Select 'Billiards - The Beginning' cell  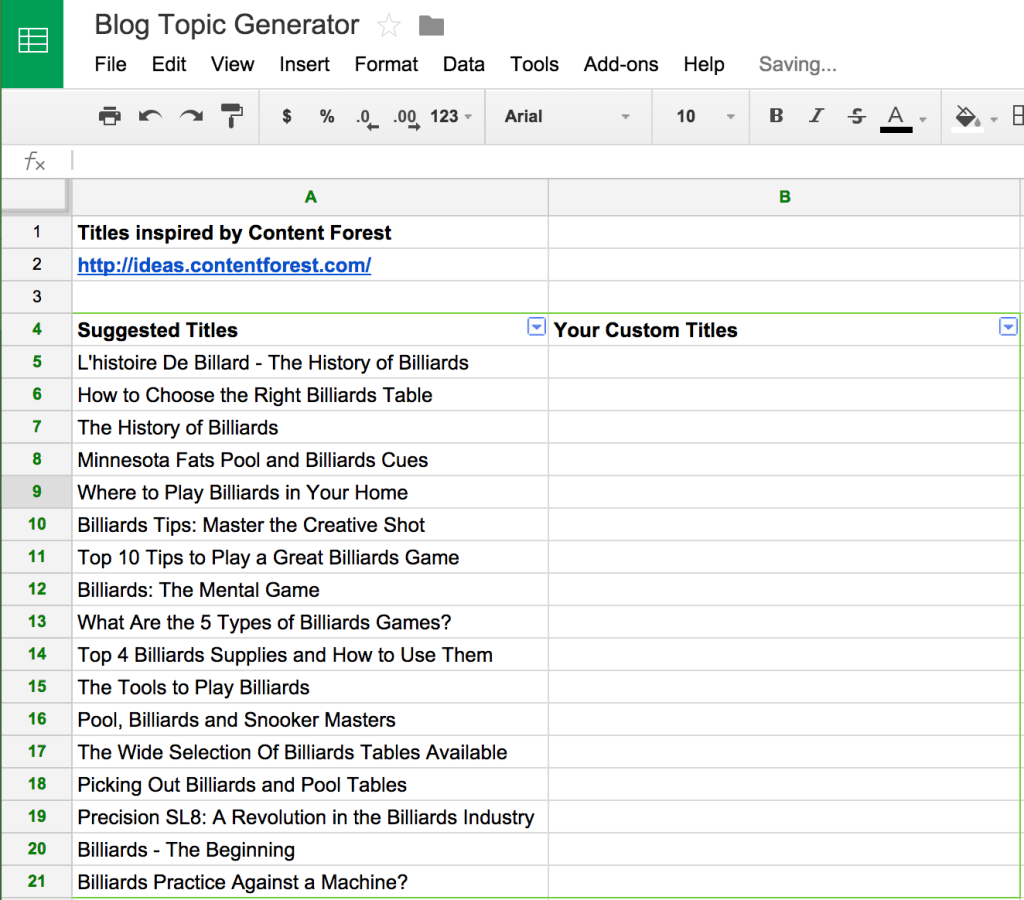pyautogui.click(x=310, y=849)
